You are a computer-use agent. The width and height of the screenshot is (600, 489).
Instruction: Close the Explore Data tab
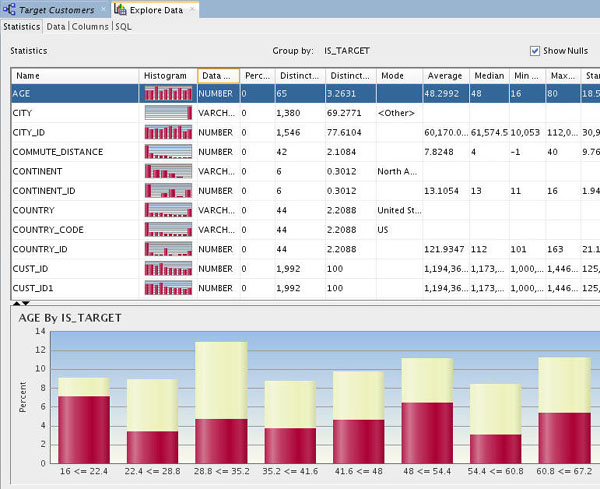click(x=191, y=9)
